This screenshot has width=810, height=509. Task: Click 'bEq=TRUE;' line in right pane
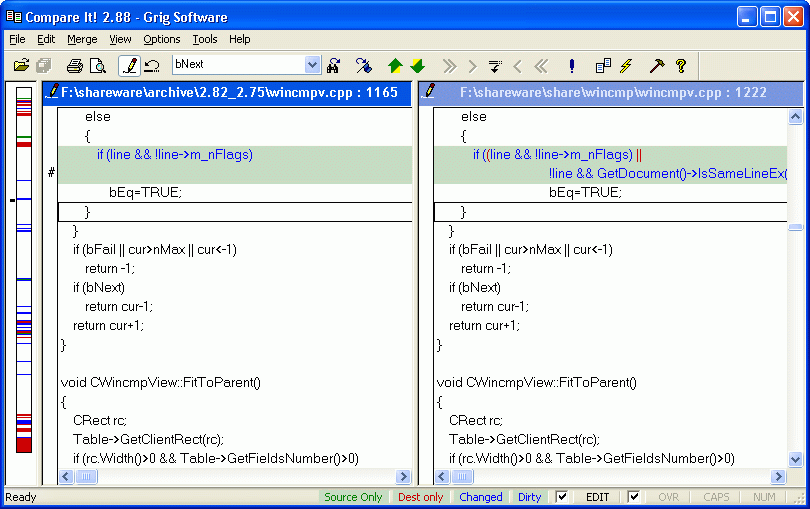pyautogui.click(x=585, y=192)
